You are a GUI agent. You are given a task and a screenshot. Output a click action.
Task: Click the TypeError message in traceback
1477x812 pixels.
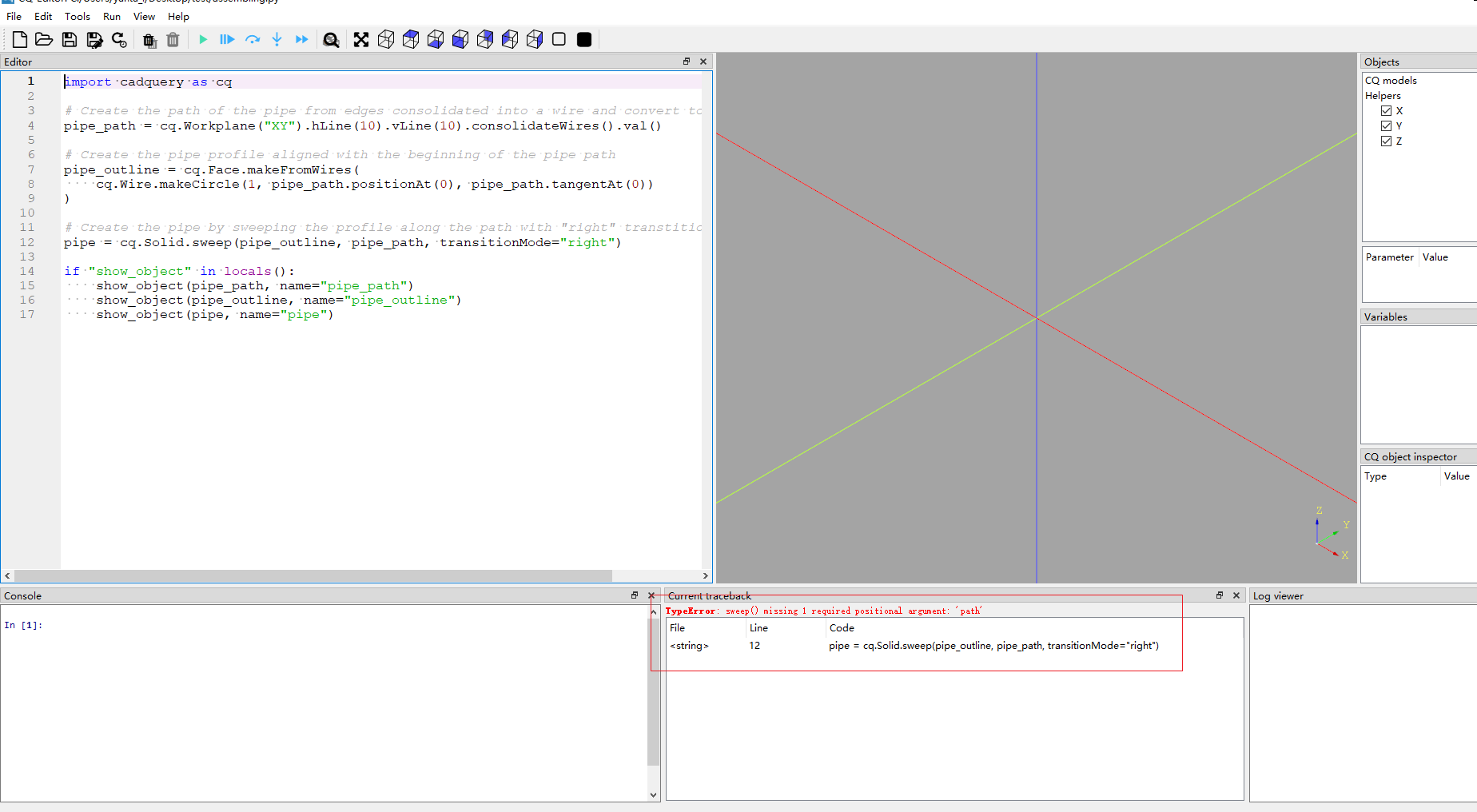[823, 611]
